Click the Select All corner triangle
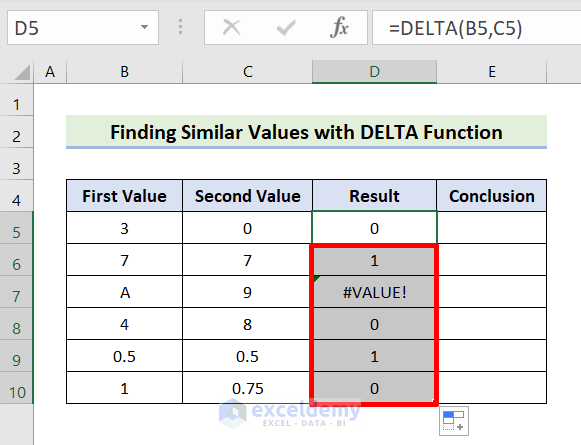581x445 pixels. (x=22, y=72)
